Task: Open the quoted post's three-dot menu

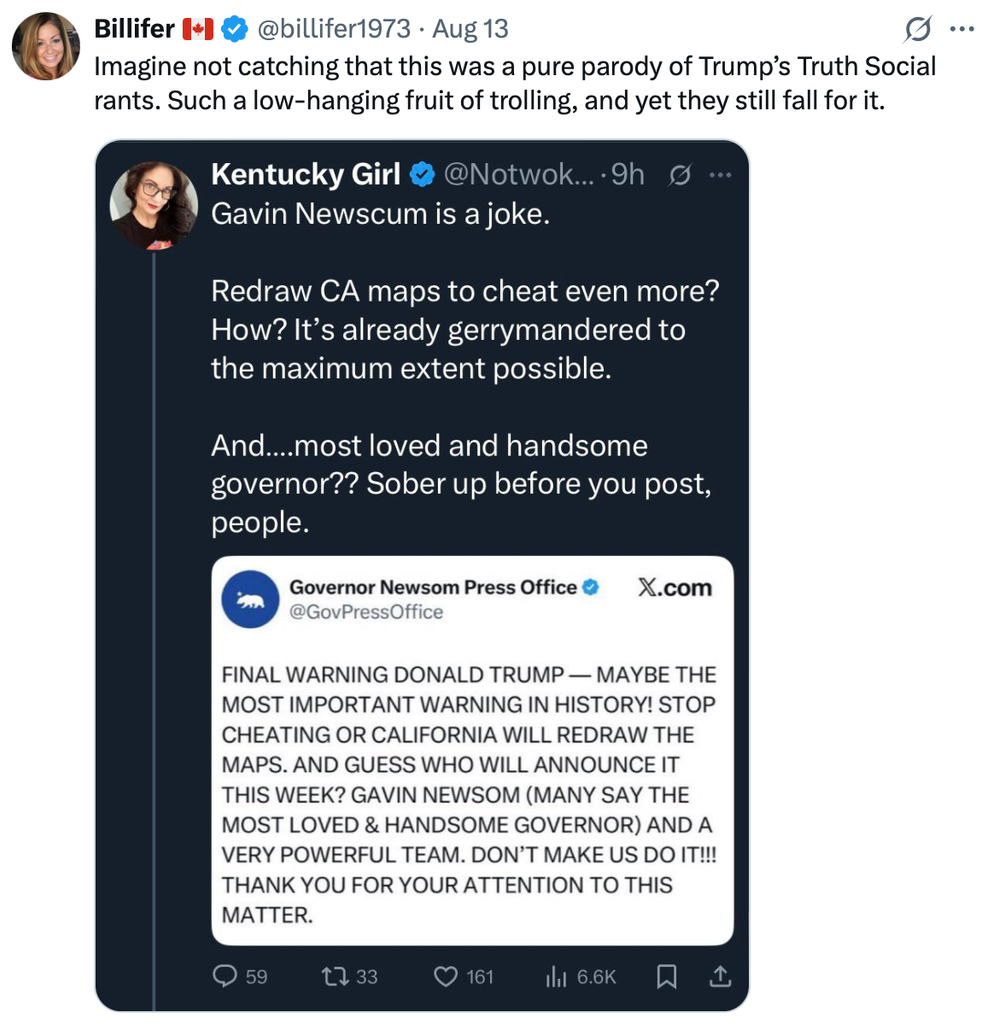Action: tap(720, 175)
